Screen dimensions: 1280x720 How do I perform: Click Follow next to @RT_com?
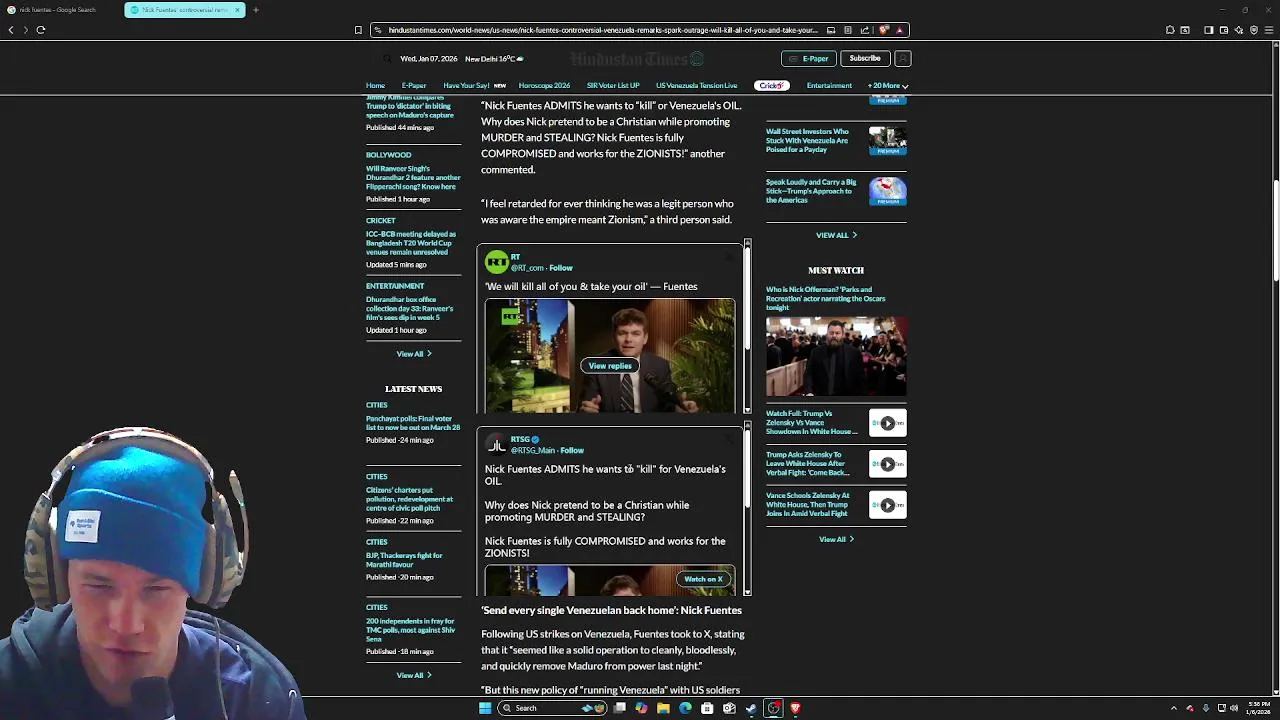560,268
